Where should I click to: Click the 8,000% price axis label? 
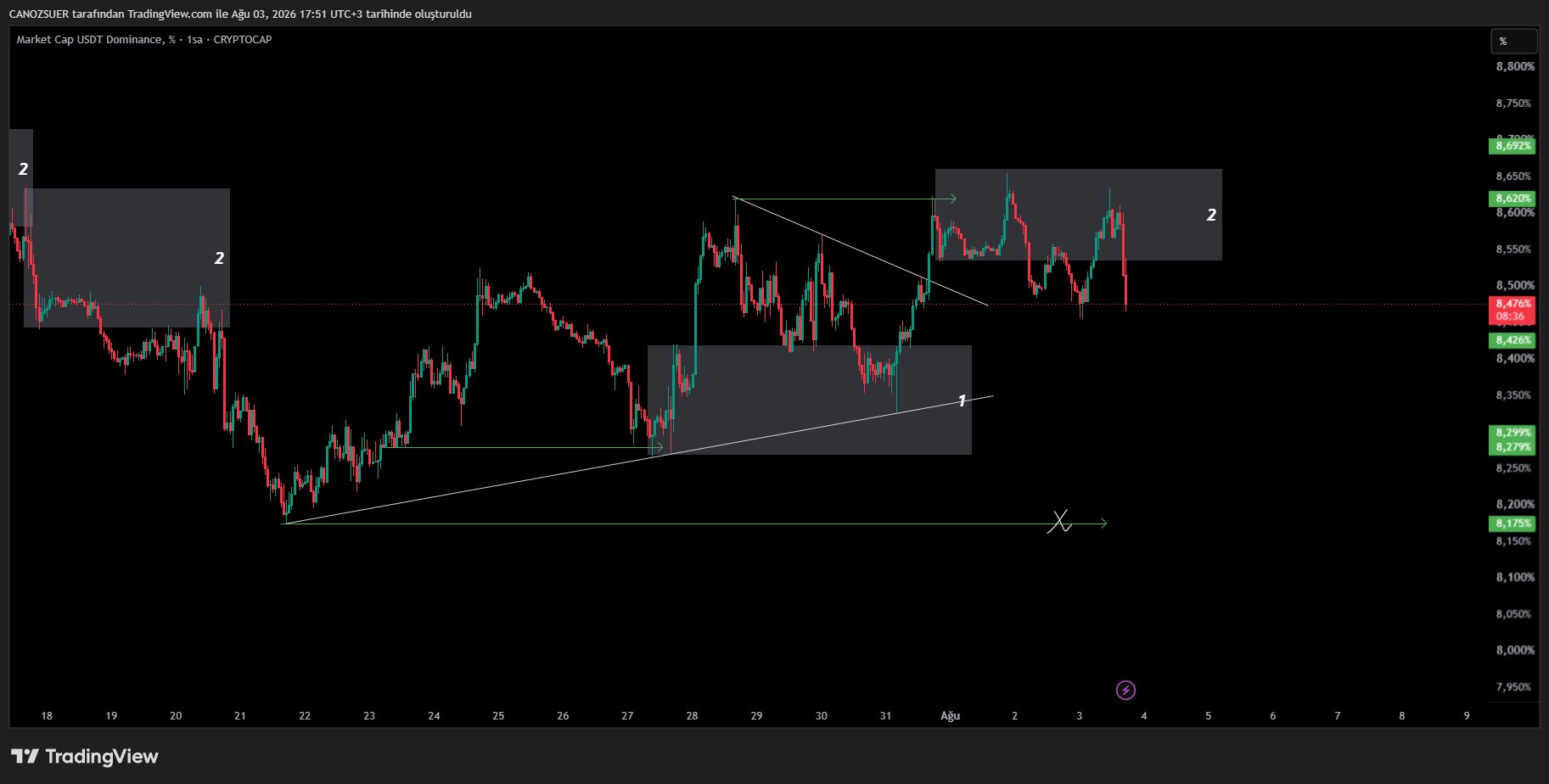1515,651
